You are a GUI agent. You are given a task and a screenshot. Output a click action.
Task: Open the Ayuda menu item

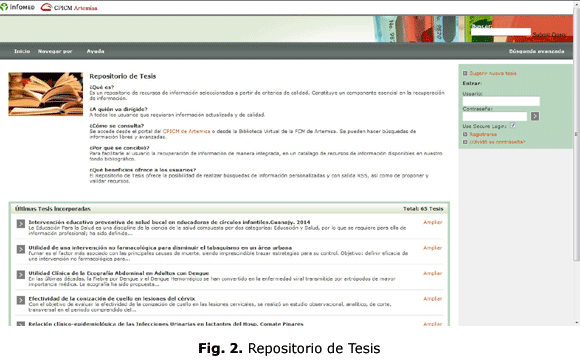[95, 51]
